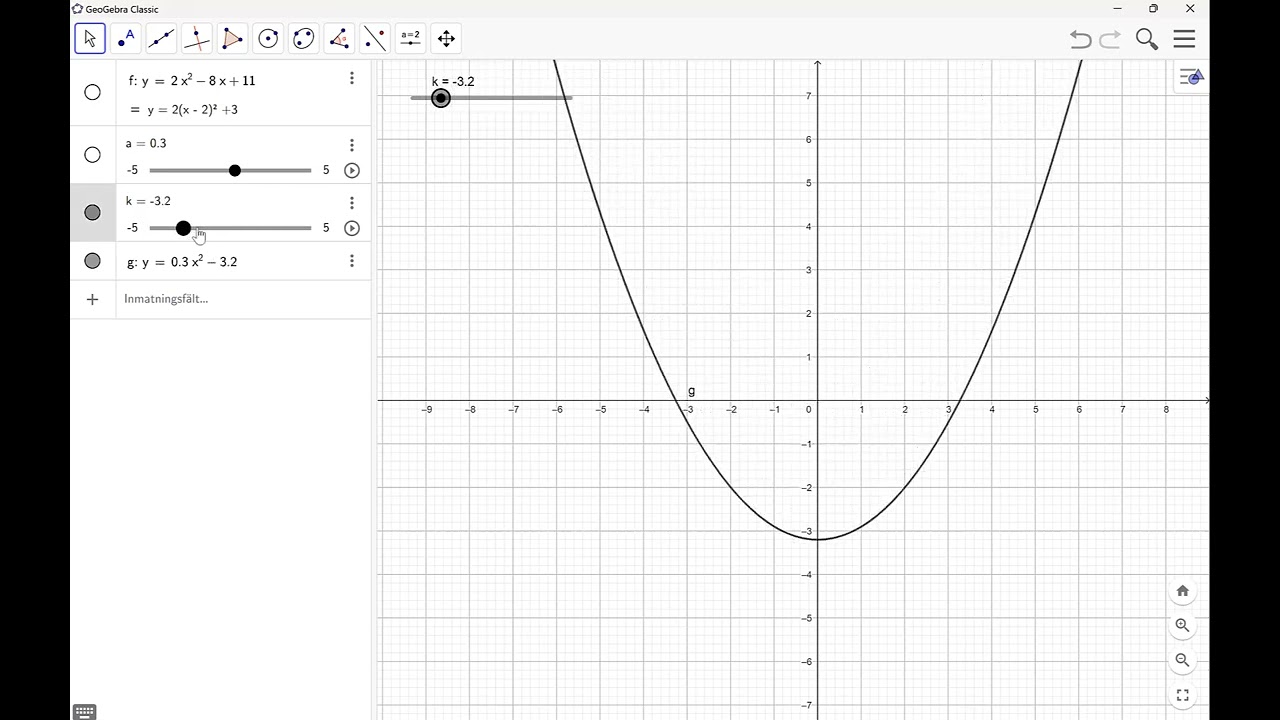Select the Move Graphics View tool
The height and width of the screenshot is (720, 1280).
point(446,39)
